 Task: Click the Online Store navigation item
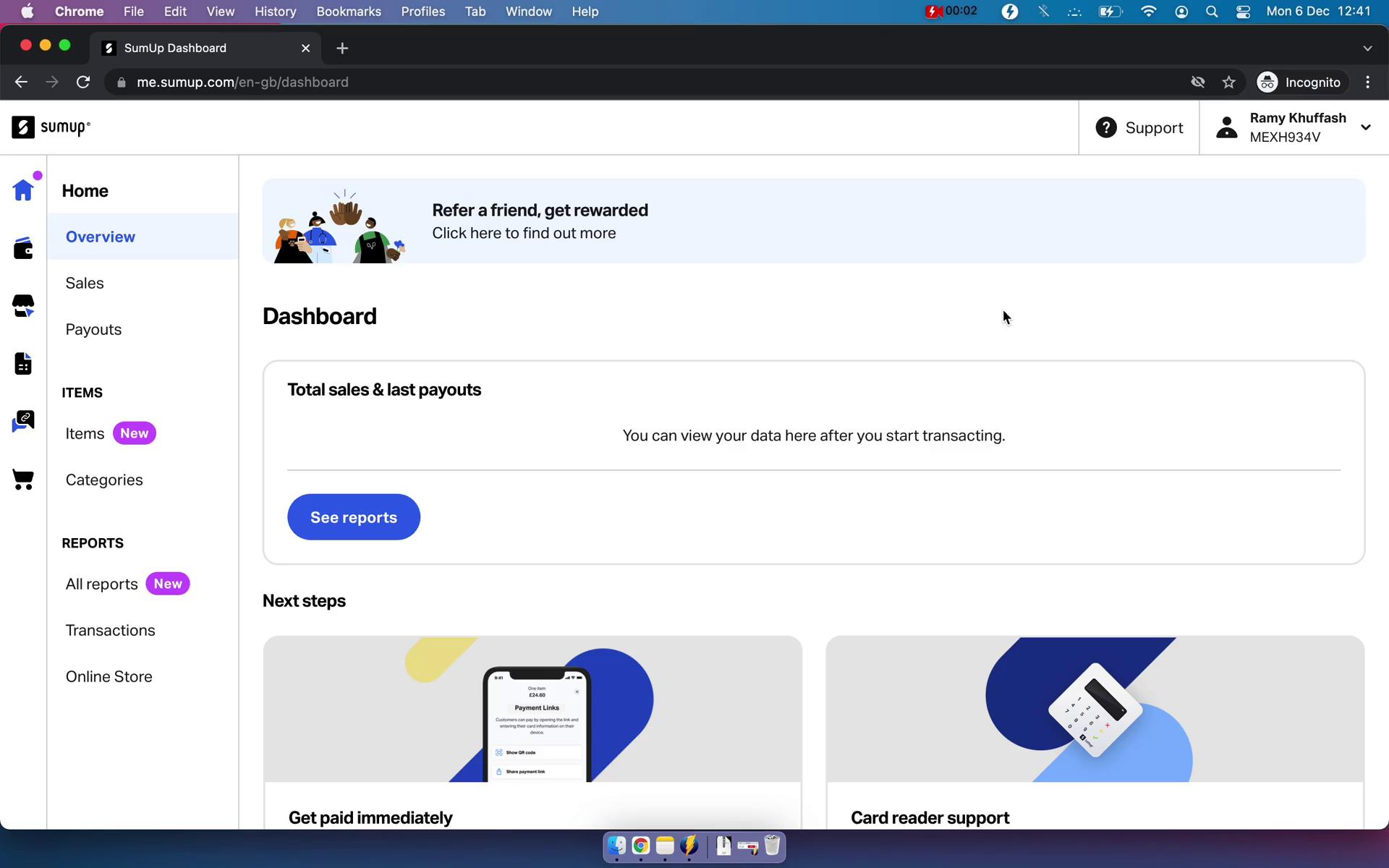(108, 676)
